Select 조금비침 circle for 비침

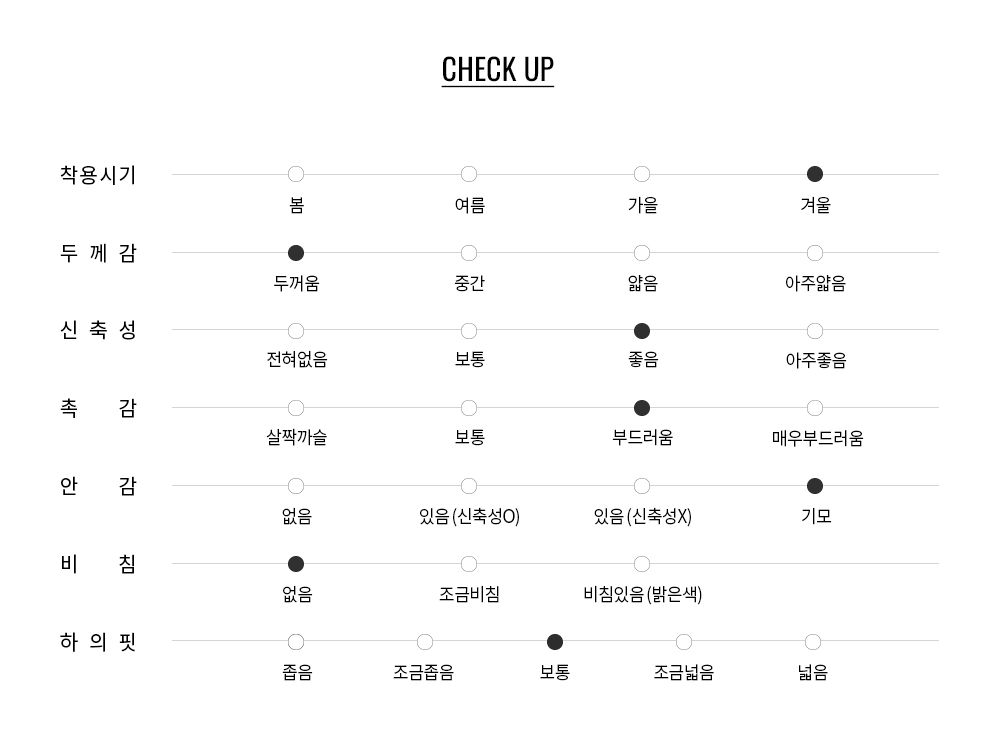point(469,564)
